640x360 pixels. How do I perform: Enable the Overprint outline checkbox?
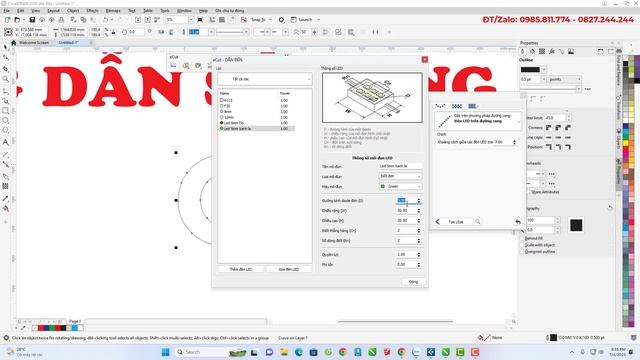[x=522, y=252]
